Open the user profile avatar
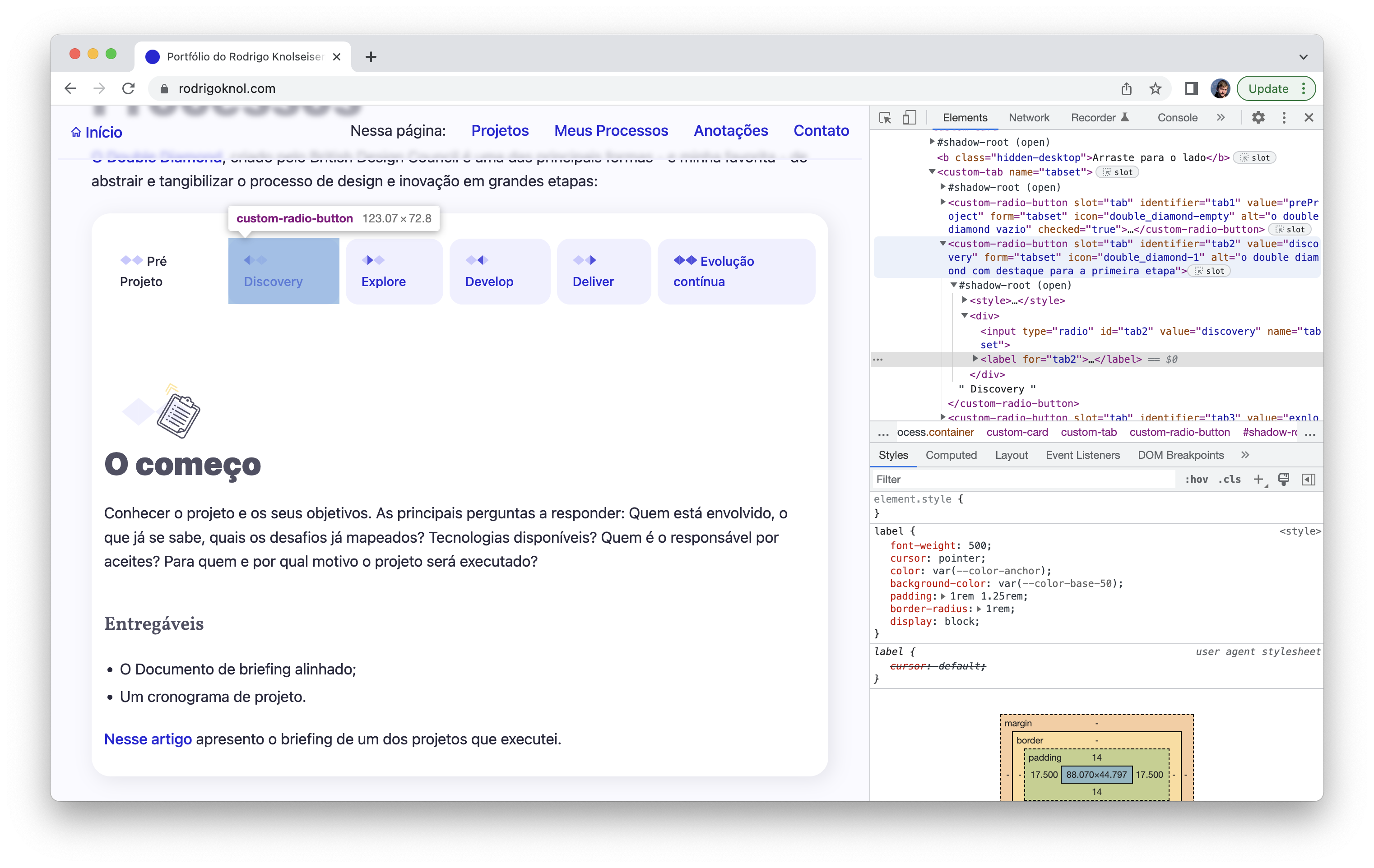 click(1220, 88)
